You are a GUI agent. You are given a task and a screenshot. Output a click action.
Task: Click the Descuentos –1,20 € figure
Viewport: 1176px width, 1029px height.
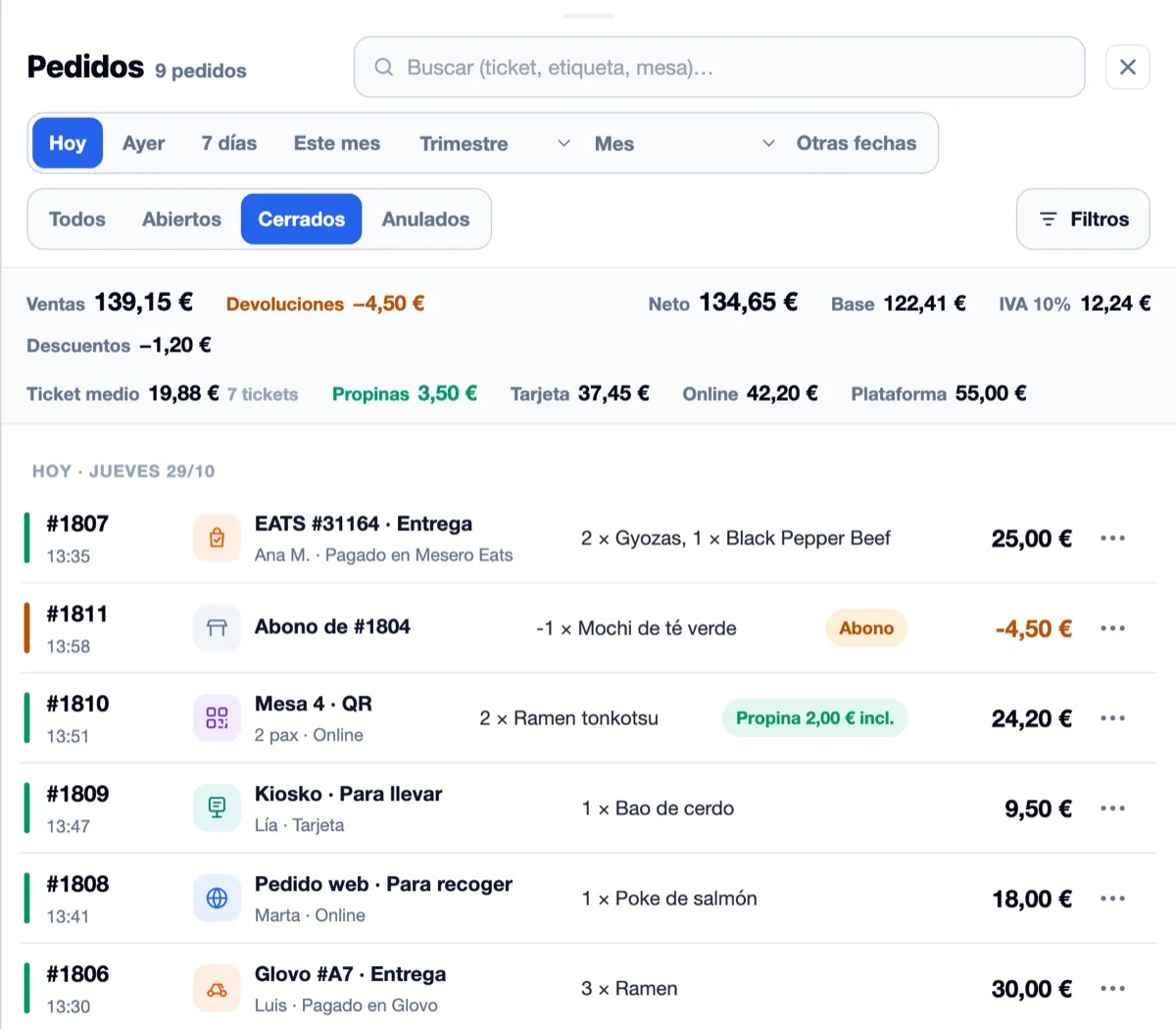pyautogui.click(x=119, y=345)
